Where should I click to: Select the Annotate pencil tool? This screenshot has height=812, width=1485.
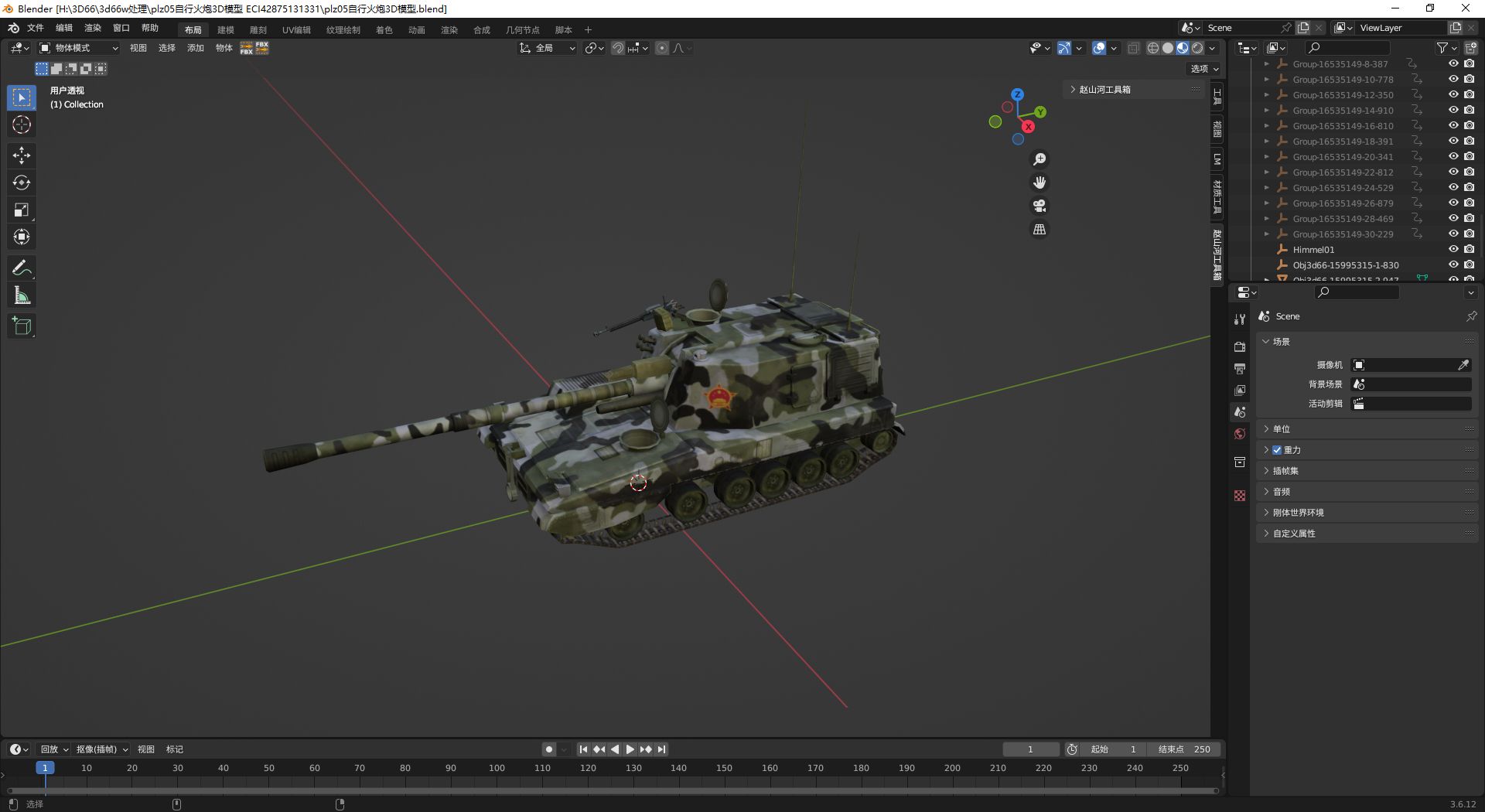click(22, 268)
